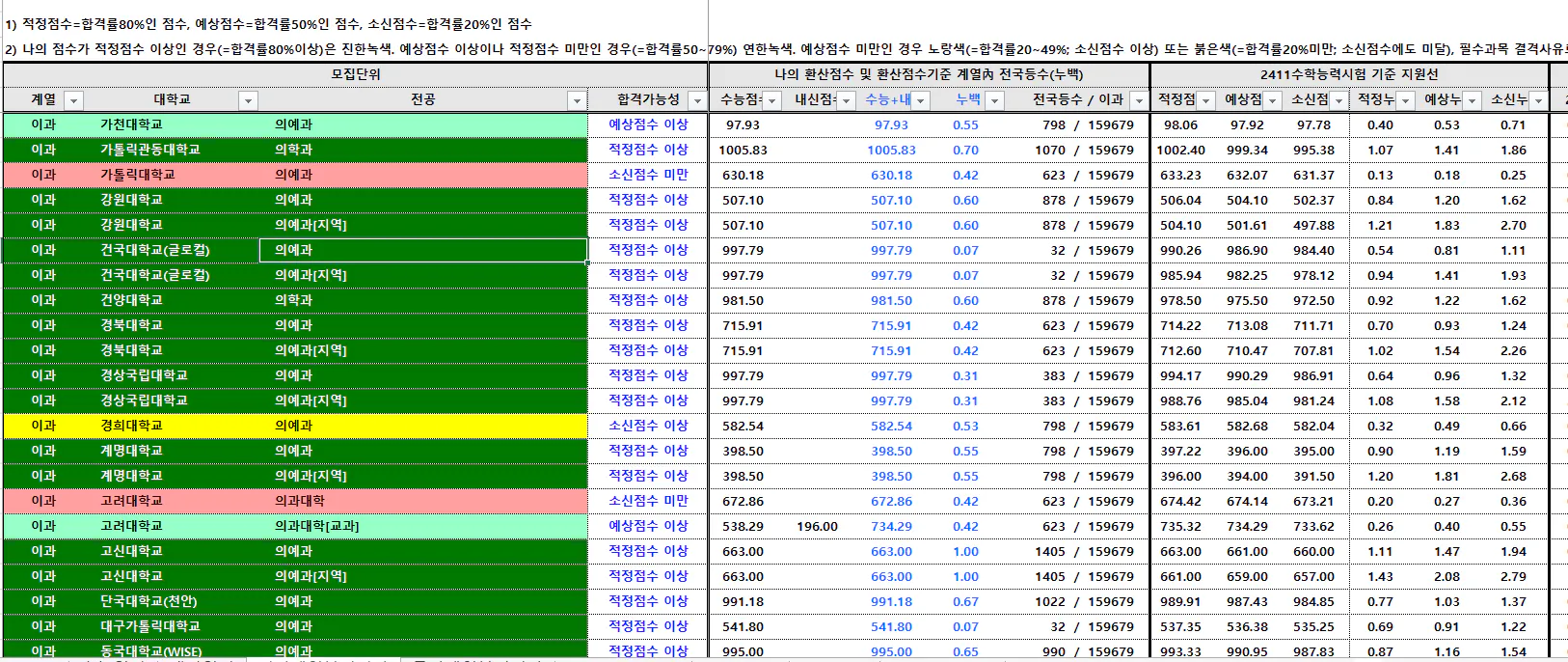The height and width of the screenshot is (662, 1568).
Task: Click 1070 / 159679 national rank cell
Action: coord(1084,150)
